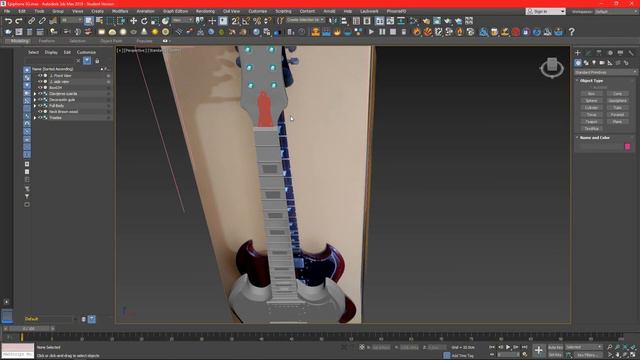This screenshot has height=360, width=640.
Task: Open the Hierarchy command panel tab
Action: 599,53
